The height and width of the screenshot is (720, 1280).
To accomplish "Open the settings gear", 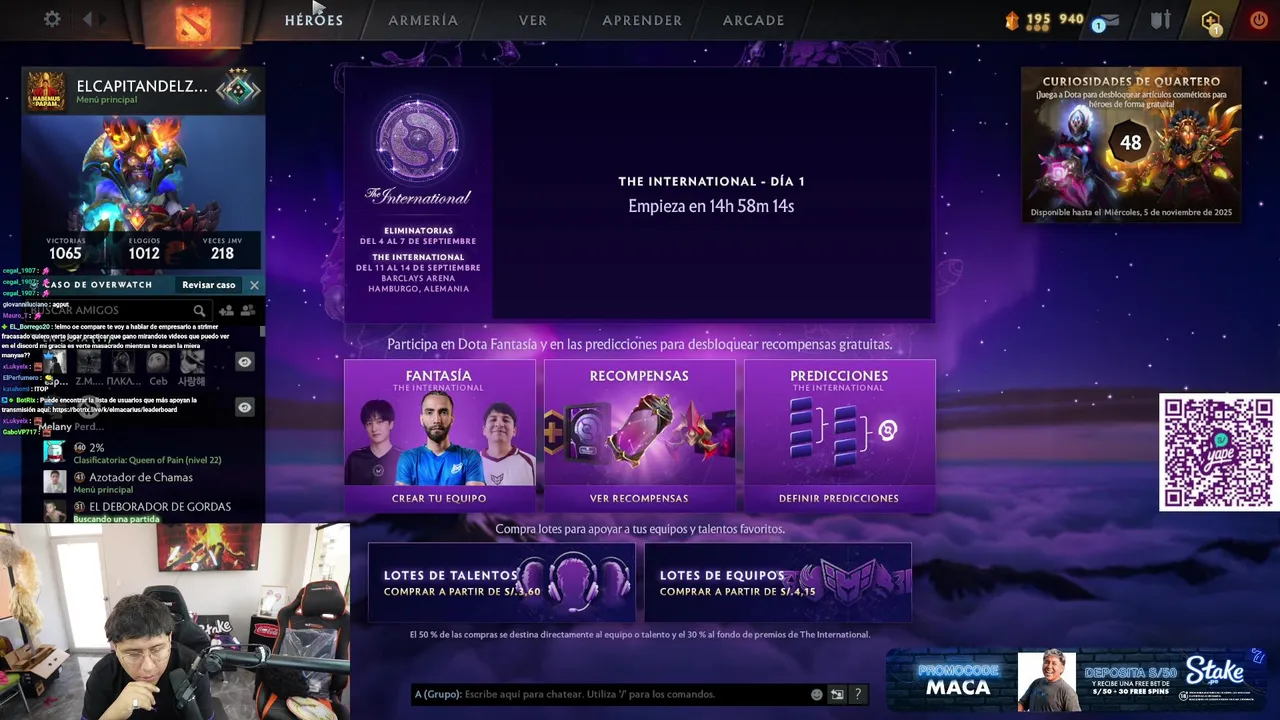I will (x=52, y=19).
